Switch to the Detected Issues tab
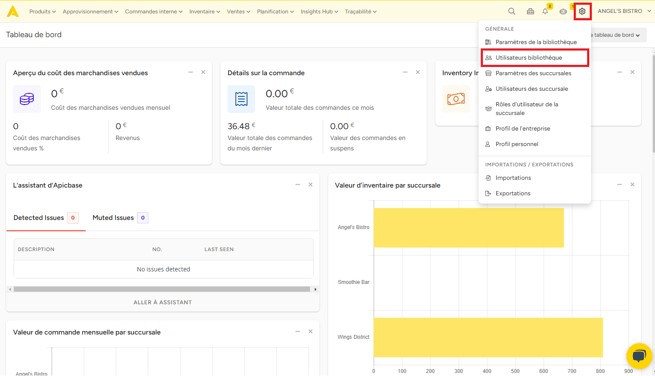The height and width of the screenshot is (376, 655). click(46, 218)
